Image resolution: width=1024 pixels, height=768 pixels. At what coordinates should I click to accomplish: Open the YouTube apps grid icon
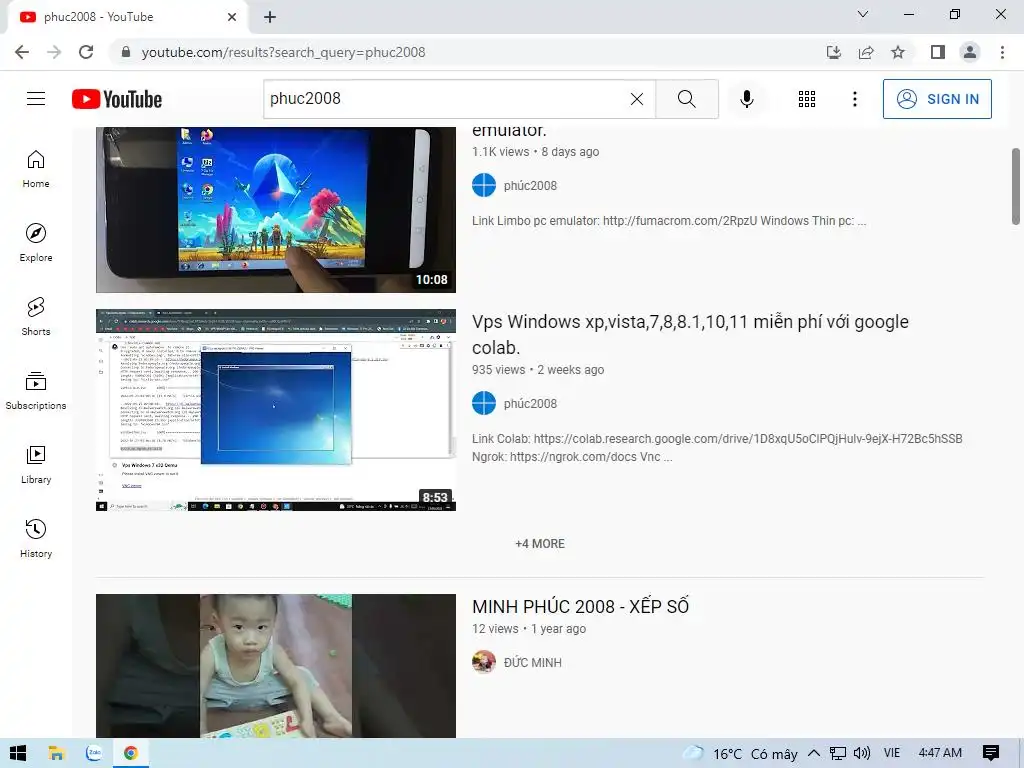point(807,99)
